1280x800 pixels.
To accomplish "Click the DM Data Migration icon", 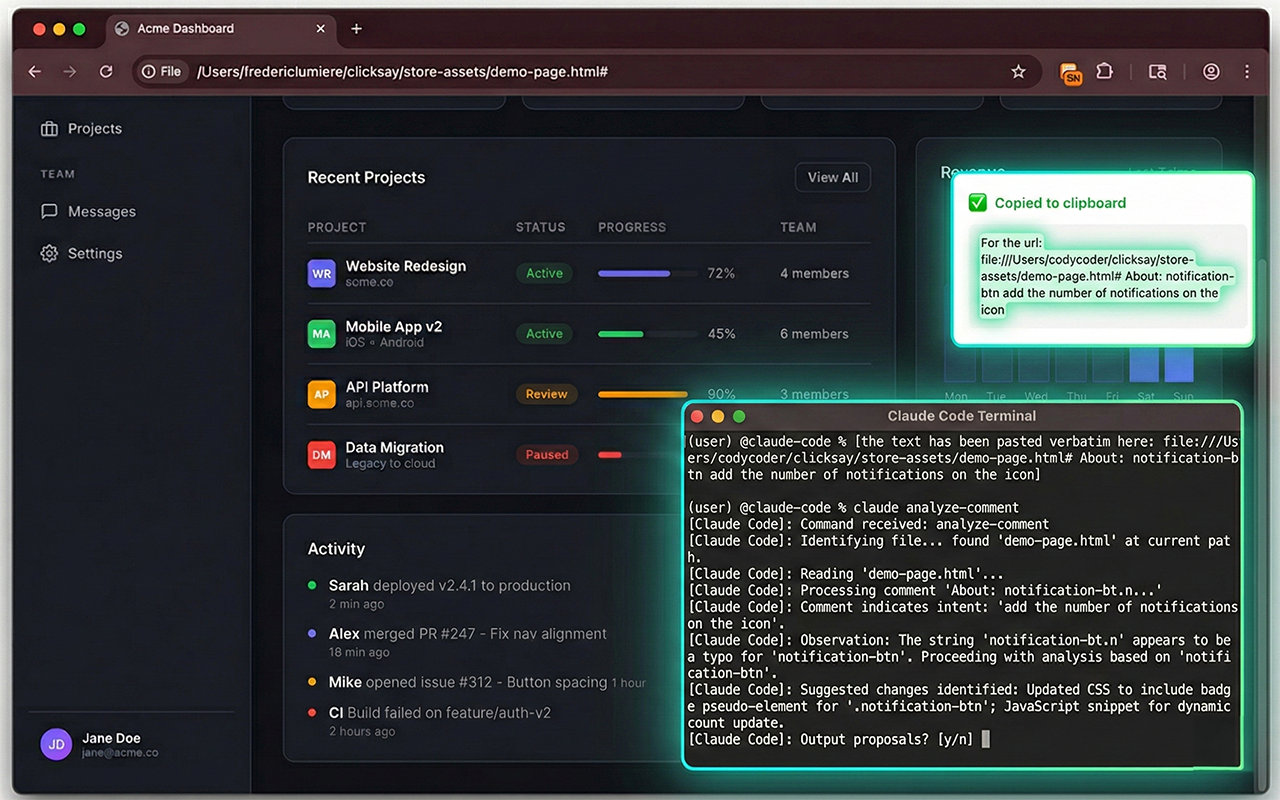I will click(x=321, y=455).
